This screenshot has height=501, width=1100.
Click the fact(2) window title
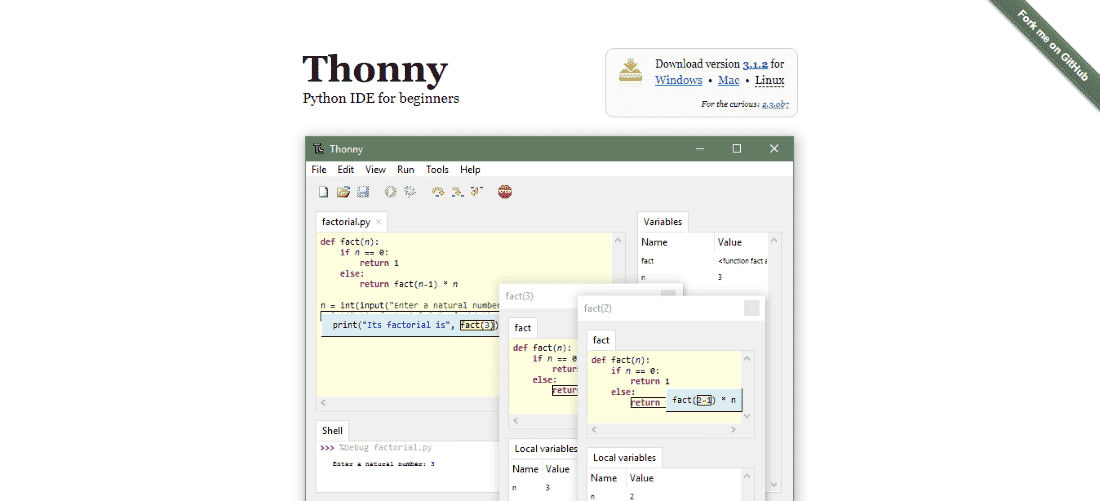(x=598, y=308)
